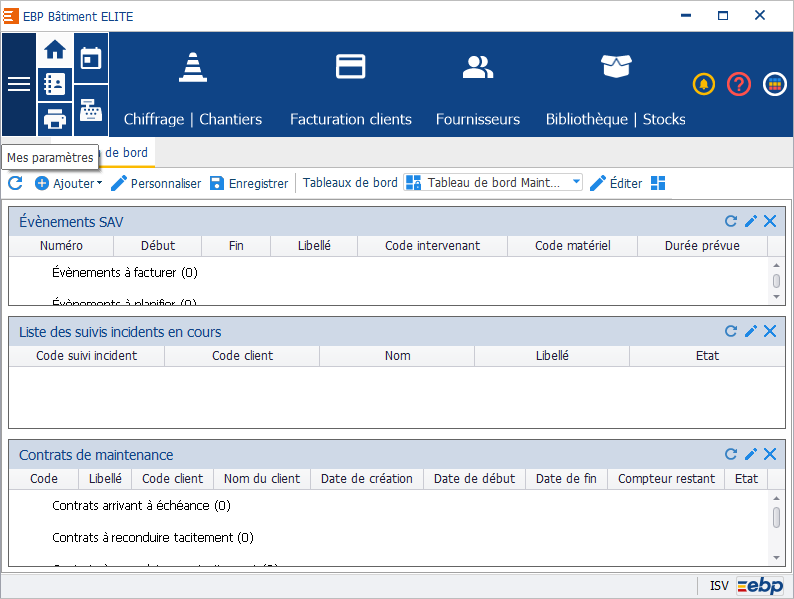Open the address book contacts icon
This screenshot has height=599, width=794.
pyautogui.click(x=55, y=84)
